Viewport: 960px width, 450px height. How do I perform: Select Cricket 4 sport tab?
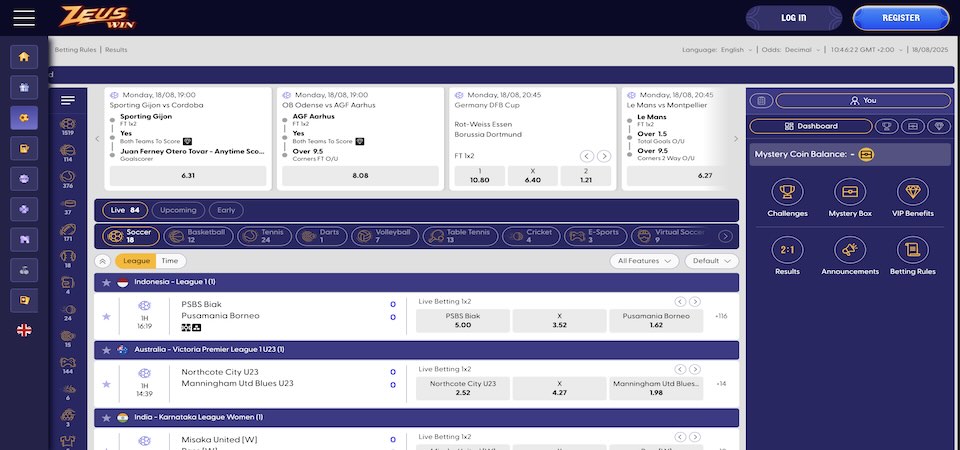[x=530, y=236]
